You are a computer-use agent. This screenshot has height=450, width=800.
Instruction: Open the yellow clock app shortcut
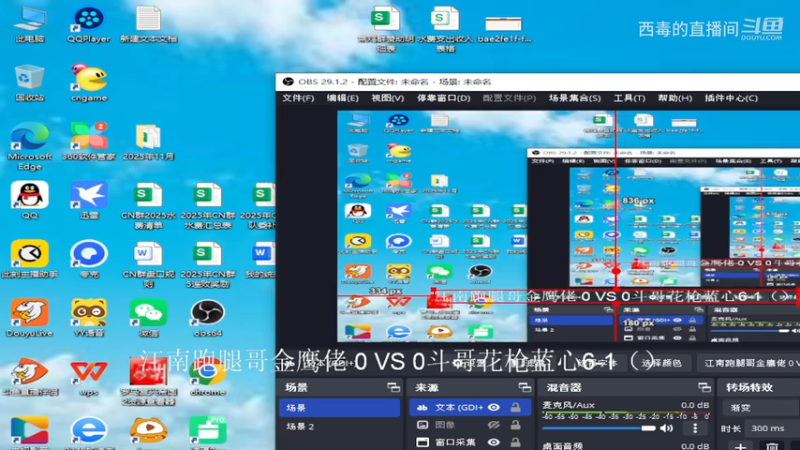(x=30, y=259)
